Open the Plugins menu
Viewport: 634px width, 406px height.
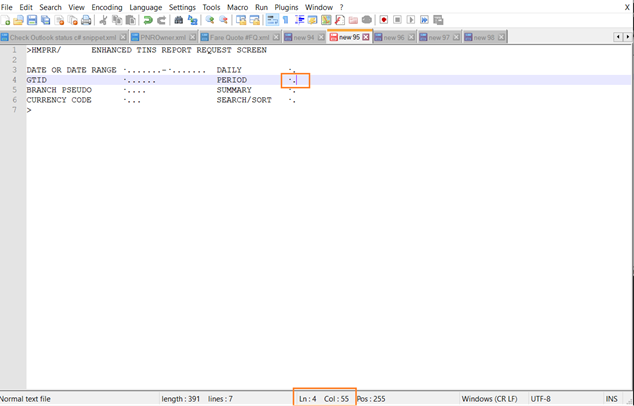point(286,7)
